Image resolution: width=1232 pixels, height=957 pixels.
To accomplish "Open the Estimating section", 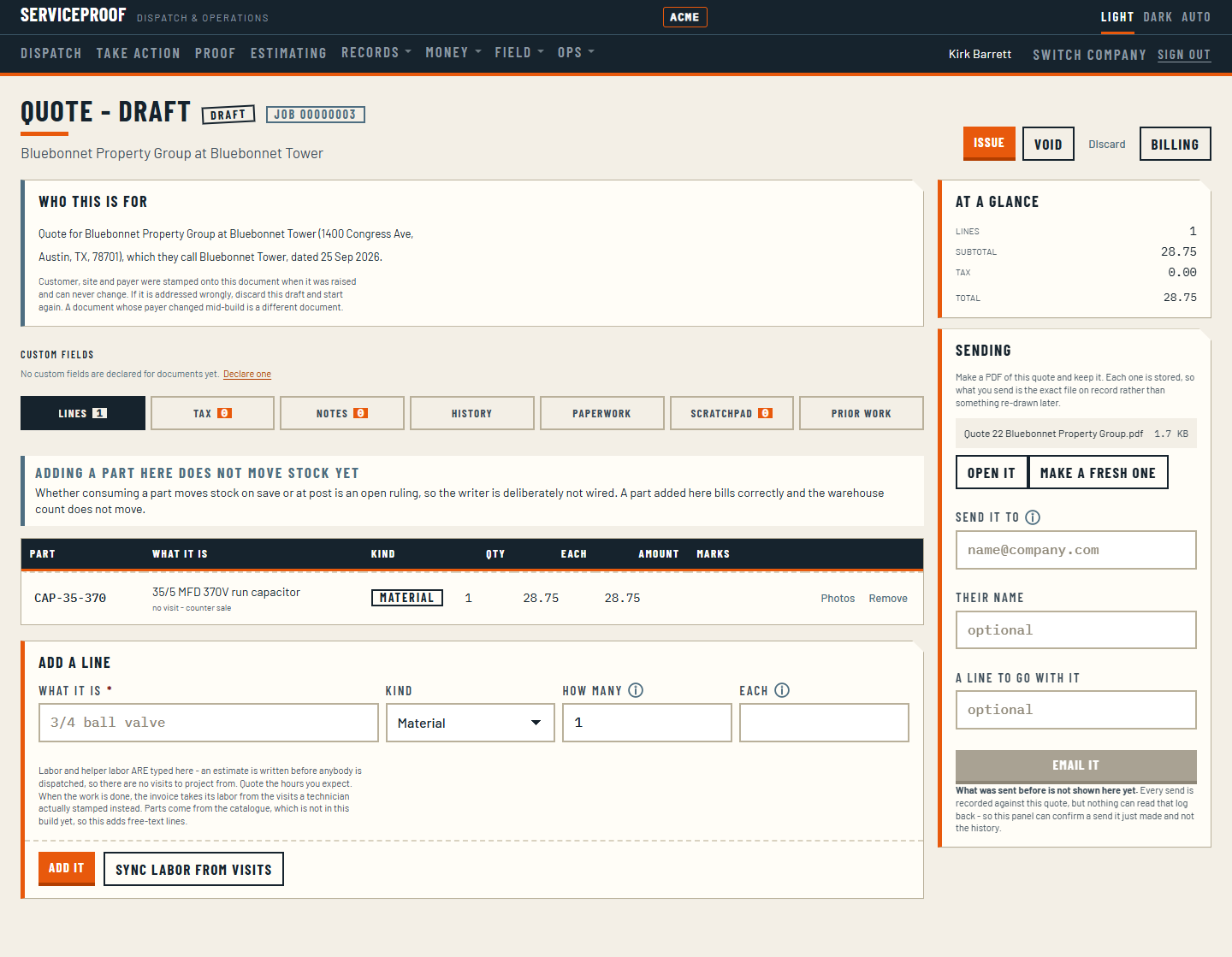I will [289, 53].
